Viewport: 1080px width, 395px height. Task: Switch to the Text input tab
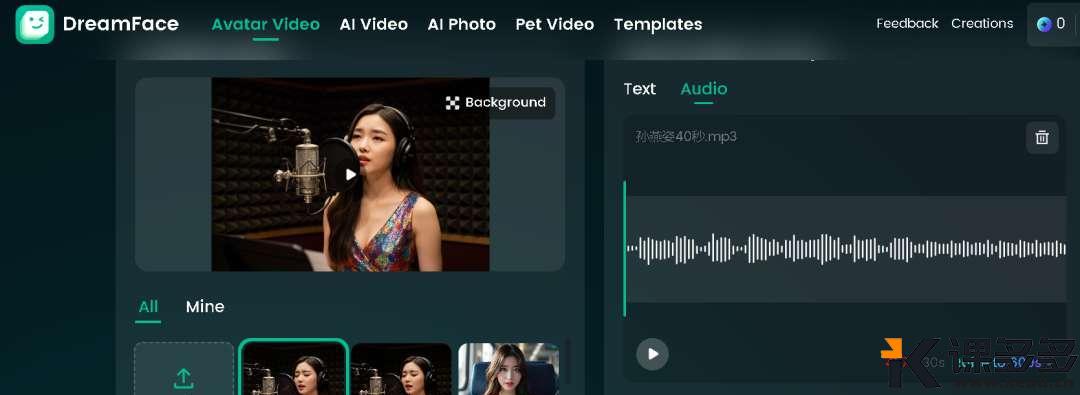click(640, 89)
